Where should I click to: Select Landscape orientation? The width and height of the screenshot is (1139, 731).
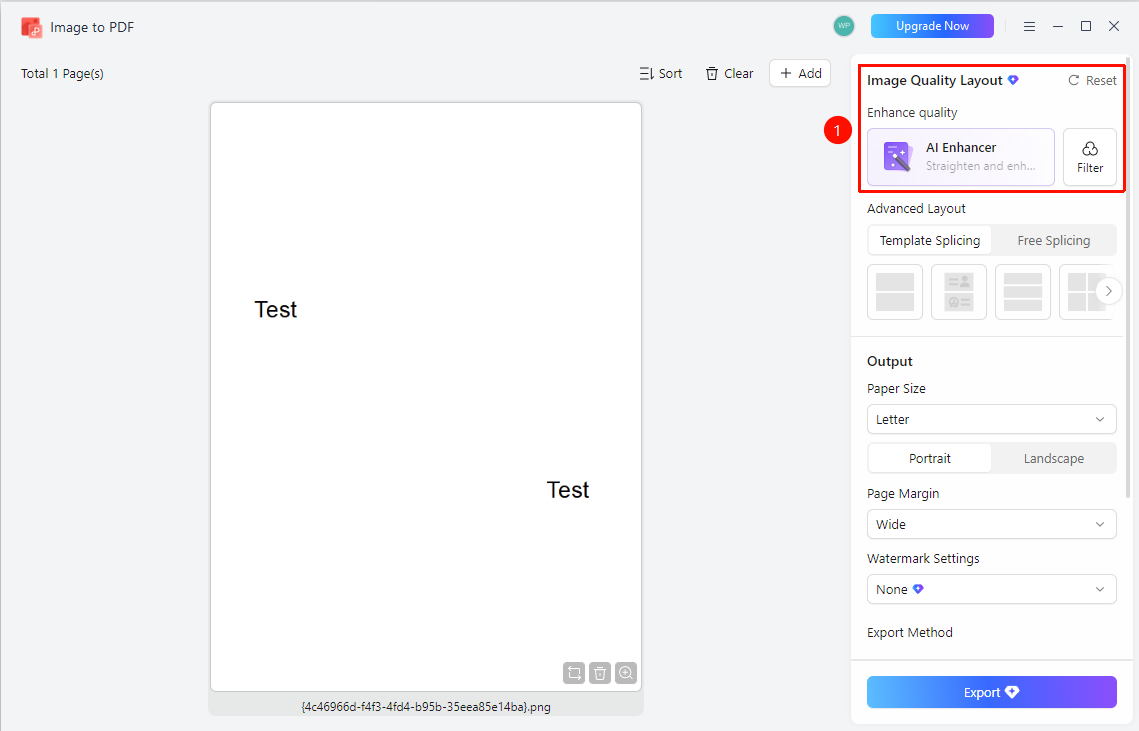pos(1053,459)
